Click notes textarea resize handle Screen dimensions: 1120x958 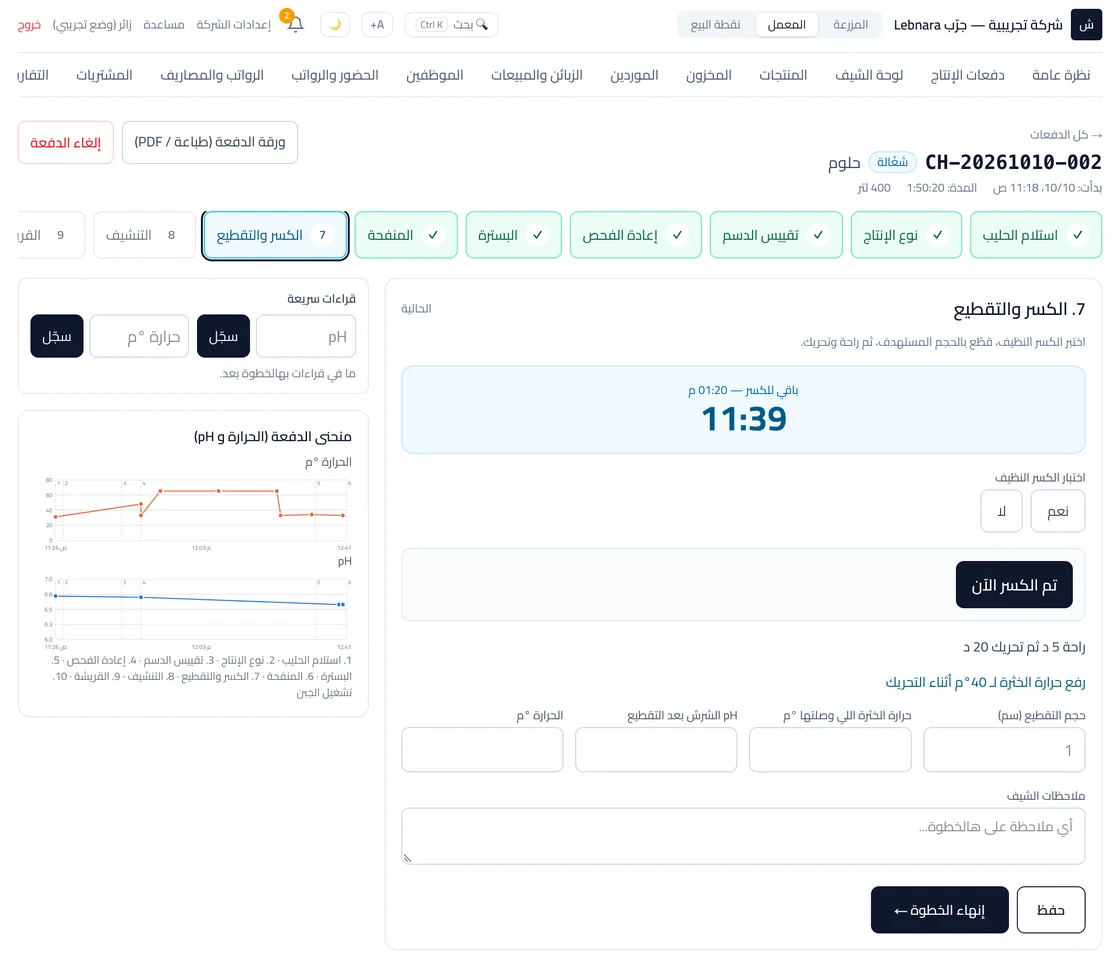pos(407,858)
